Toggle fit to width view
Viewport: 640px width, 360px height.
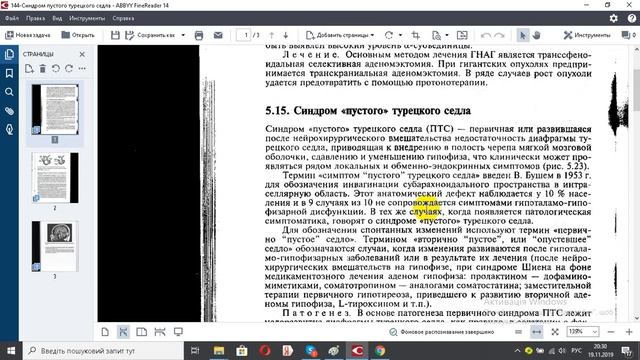537,332
